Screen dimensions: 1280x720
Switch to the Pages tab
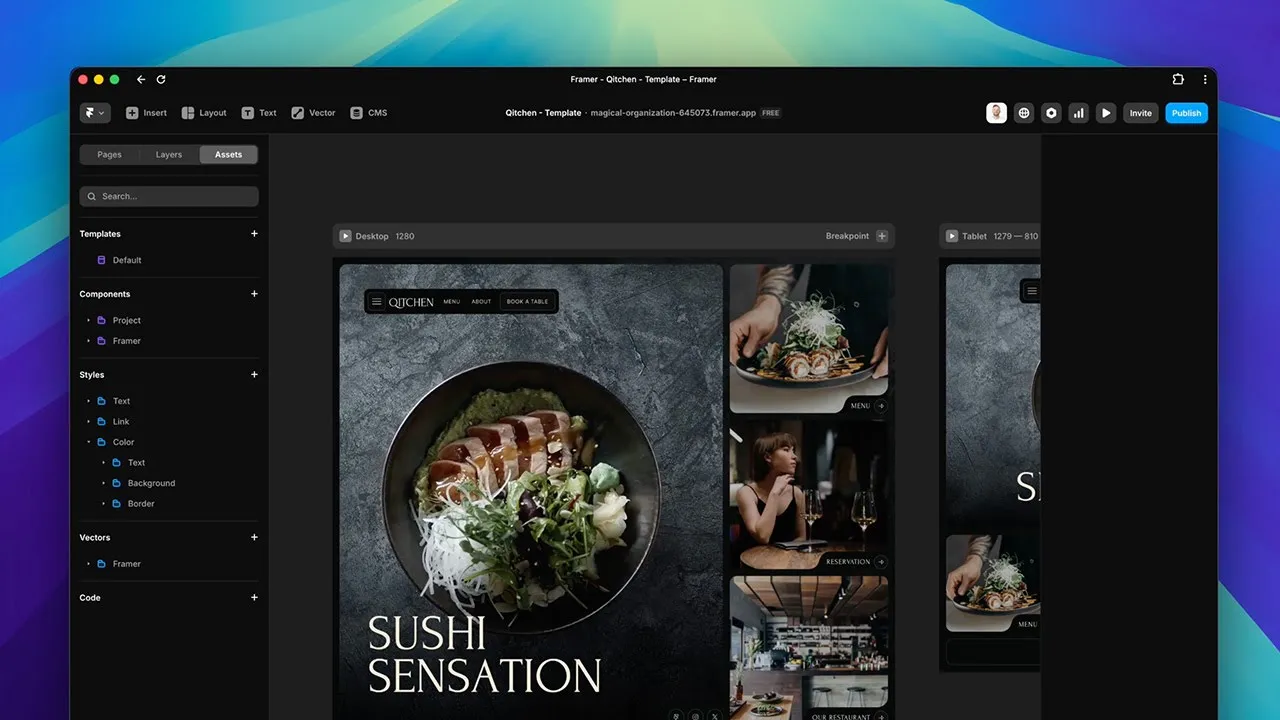pyautogui.click(x=110, y=155)
